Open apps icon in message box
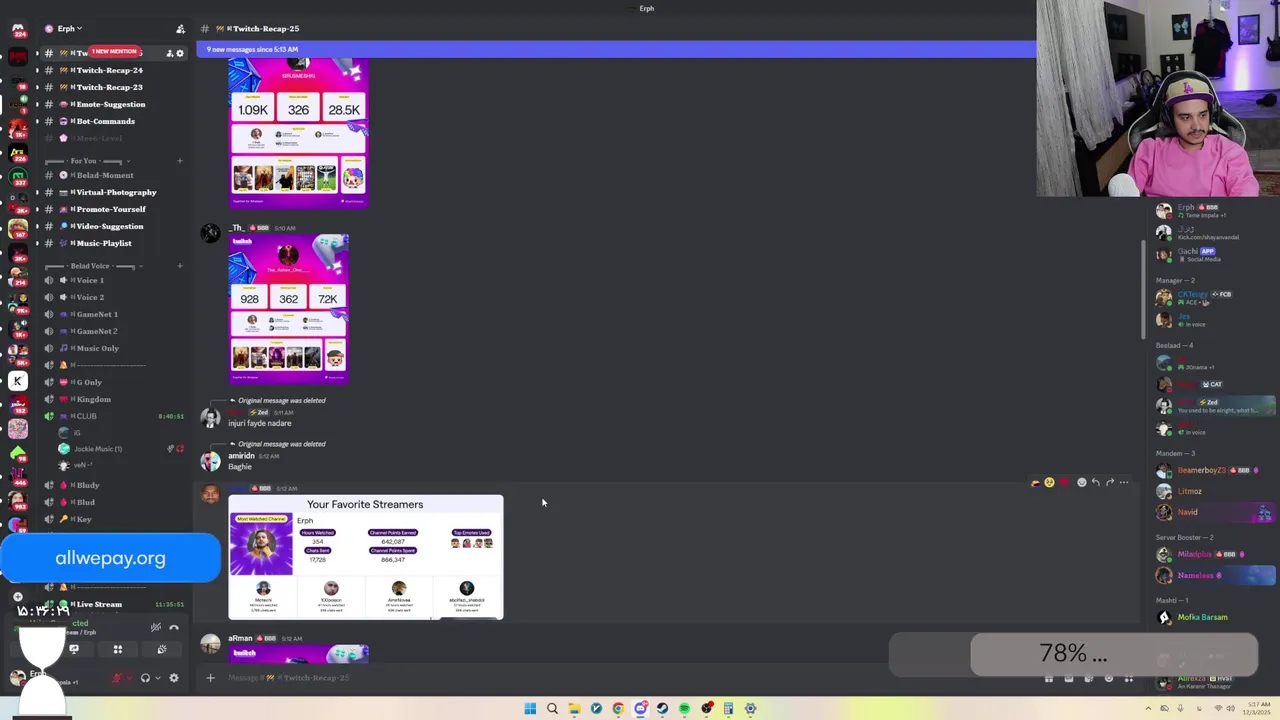The height and width of the screenshot is (720, 1280). click(1129, 680)
